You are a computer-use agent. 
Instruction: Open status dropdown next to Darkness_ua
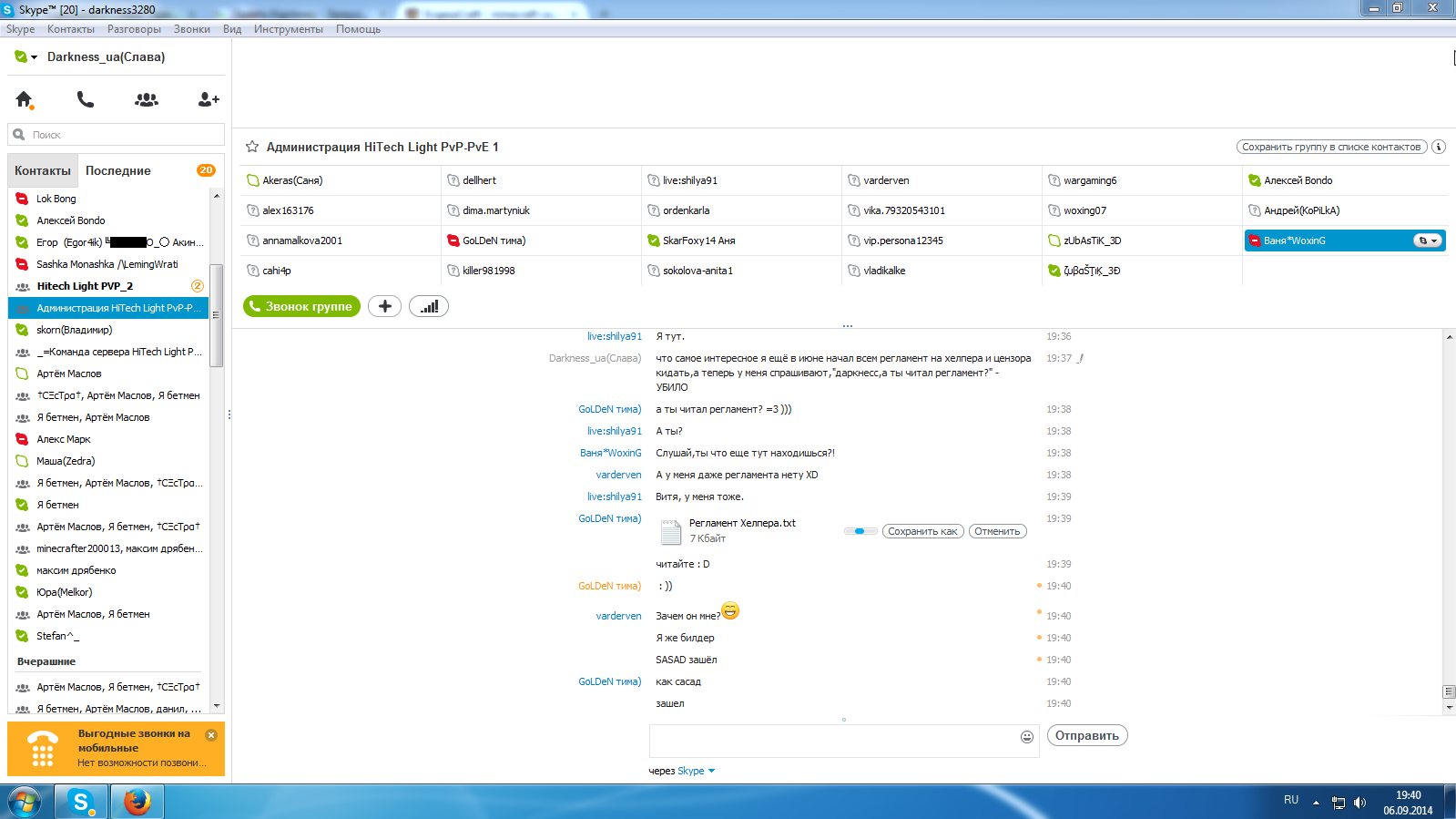[35, 57]
